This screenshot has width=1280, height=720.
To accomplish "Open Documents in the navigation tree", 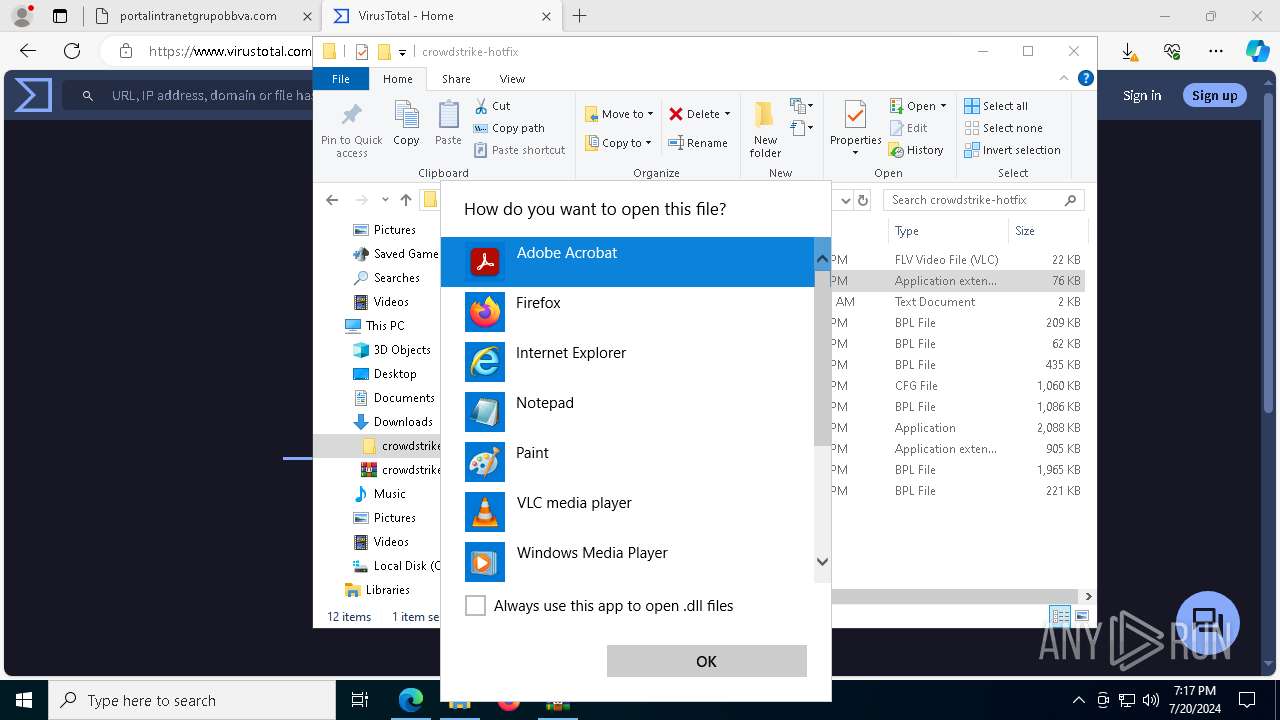I will pos(394,398).
